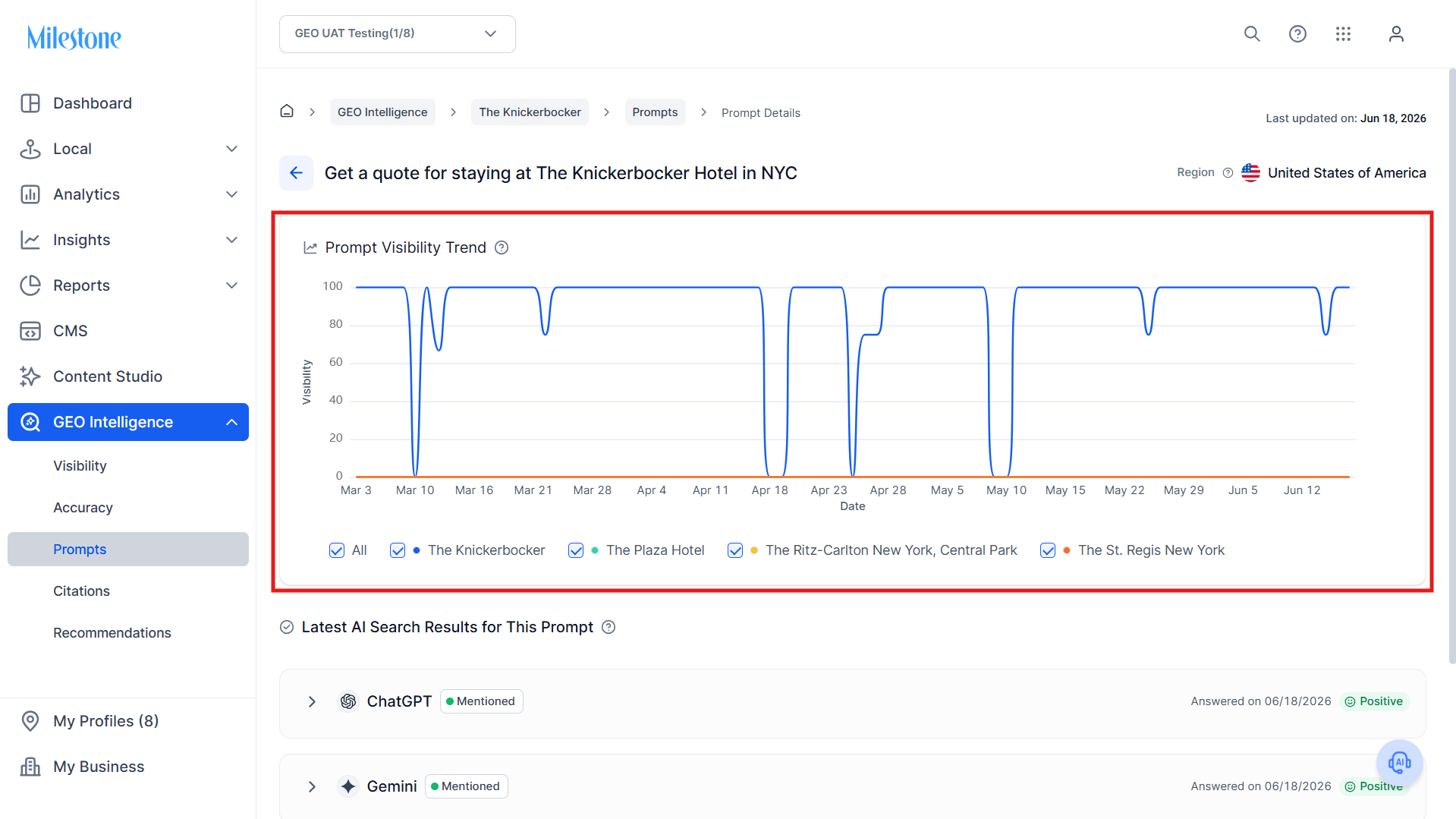Click the Dashboard sidebar icon
This screenshot has height=819, width=1456.
coord(30,103)
